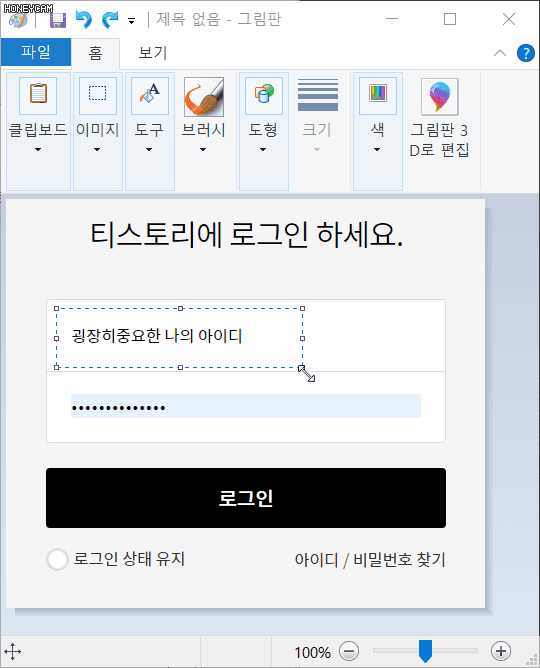Collapse the ribbon with chevron
The image size is (540, 668).
tap(500, 53)
